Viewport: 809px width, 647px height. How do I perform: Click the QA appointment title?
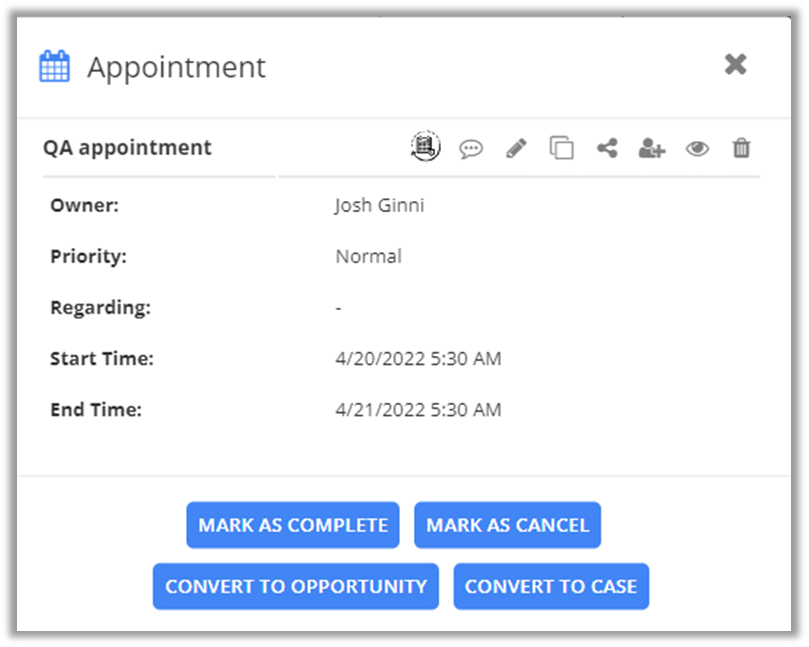tap(127, 148)
